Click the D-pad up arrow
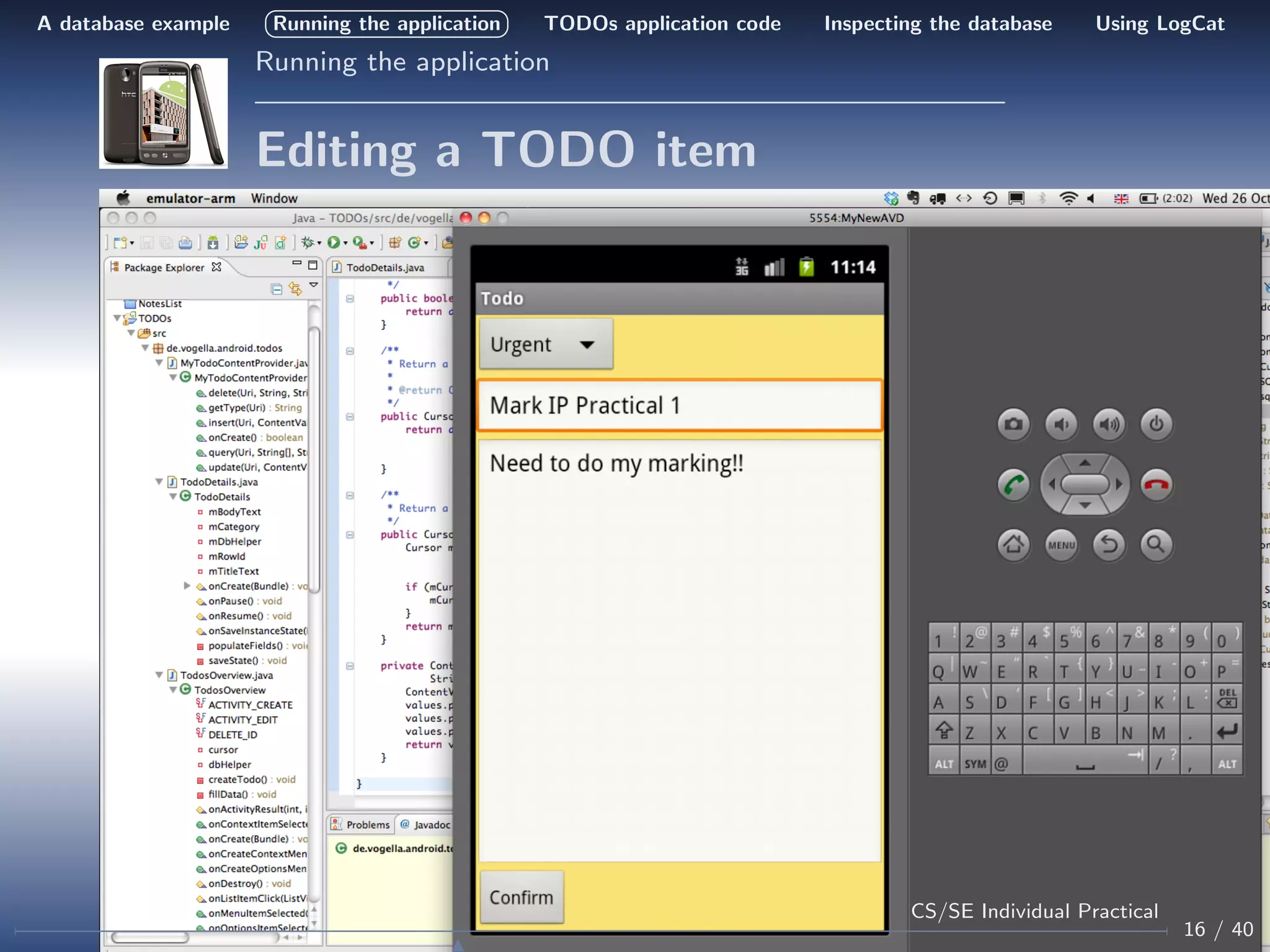 [1085, 462]
